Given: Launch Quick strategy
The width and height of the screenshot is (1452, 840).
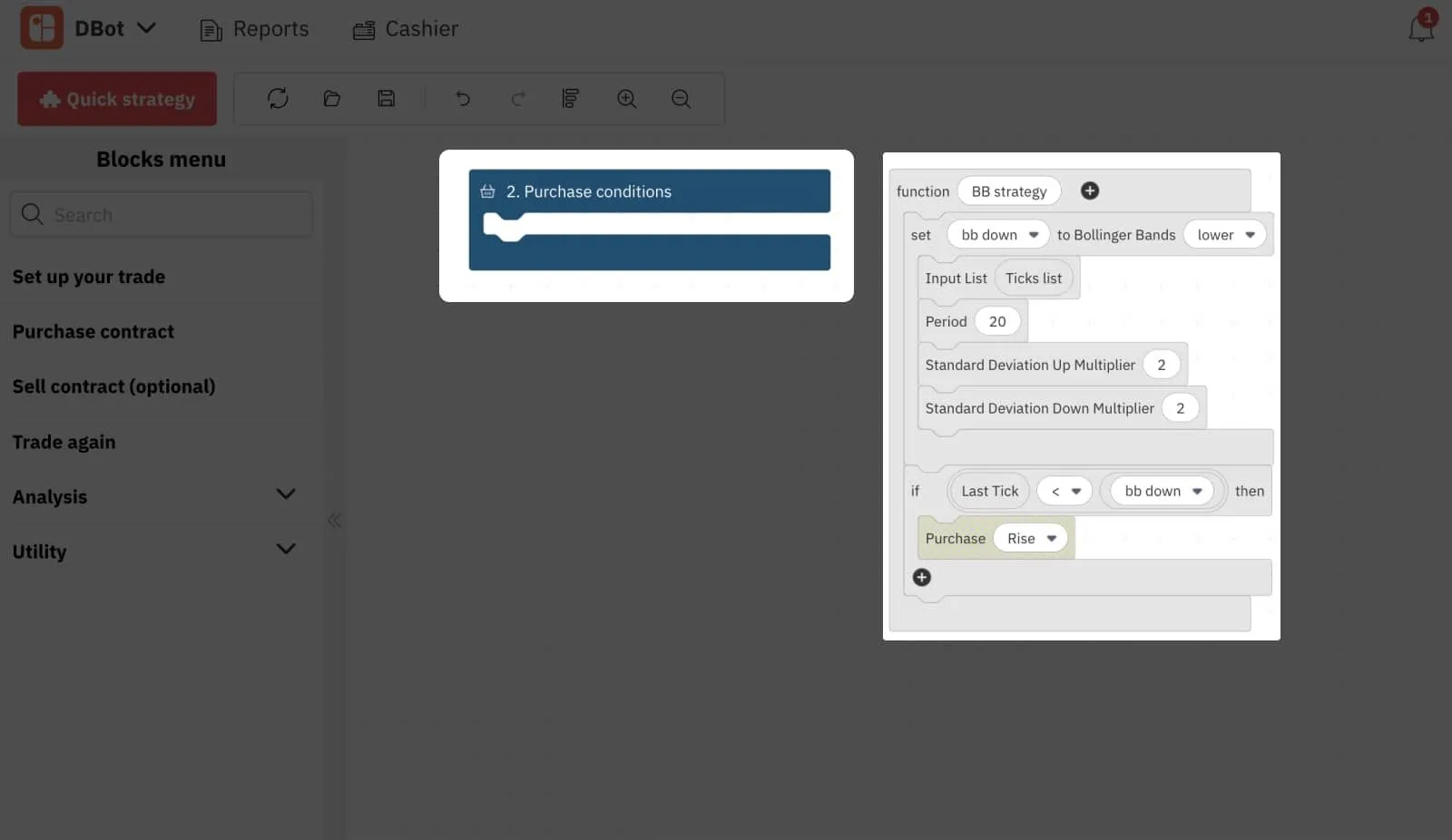Looking at the screenshot, I should pyautogui.click(x=116, y=99).
